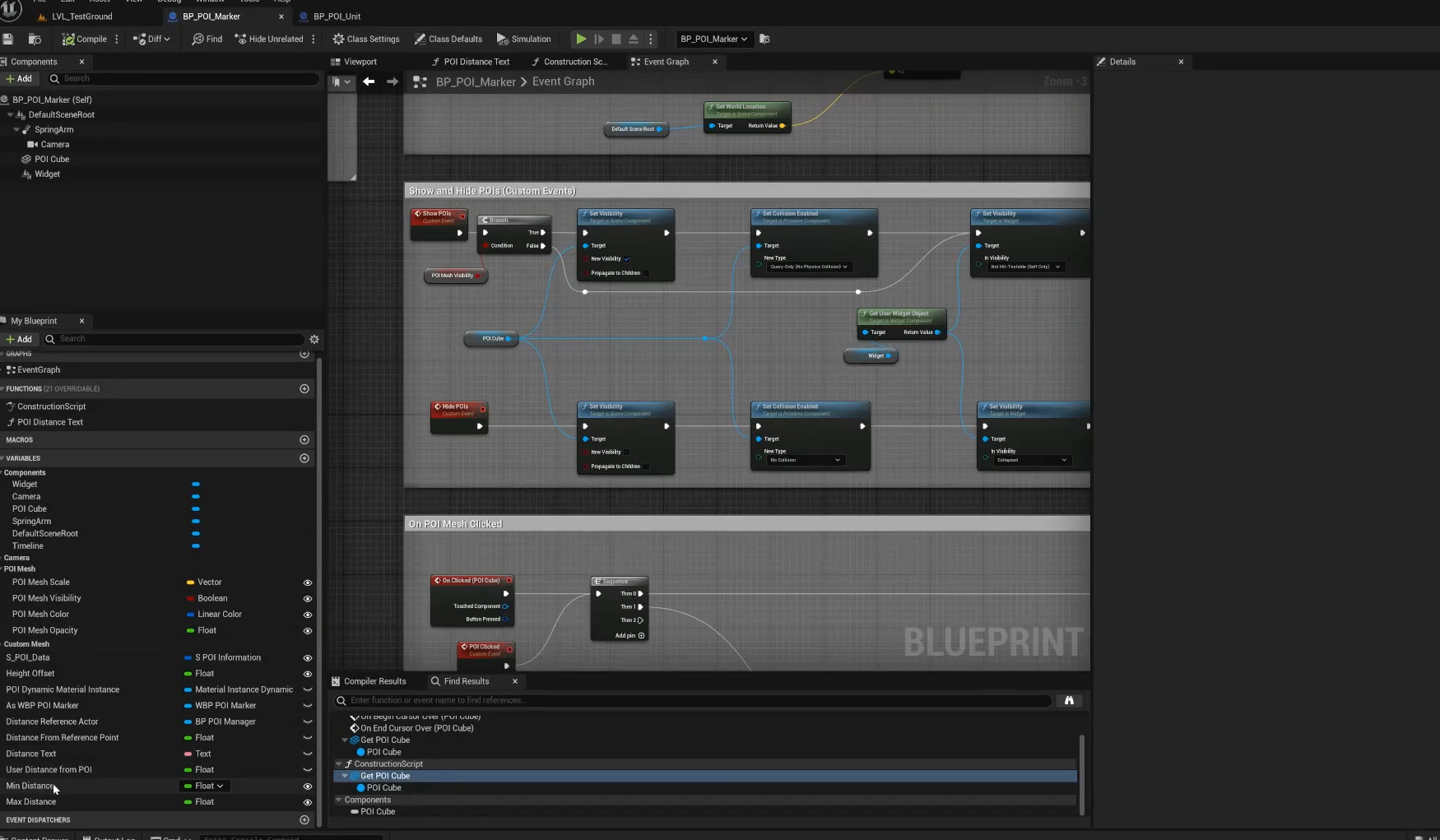
Task: Navigate back with the left arrow
Action: tap(369, 81)
